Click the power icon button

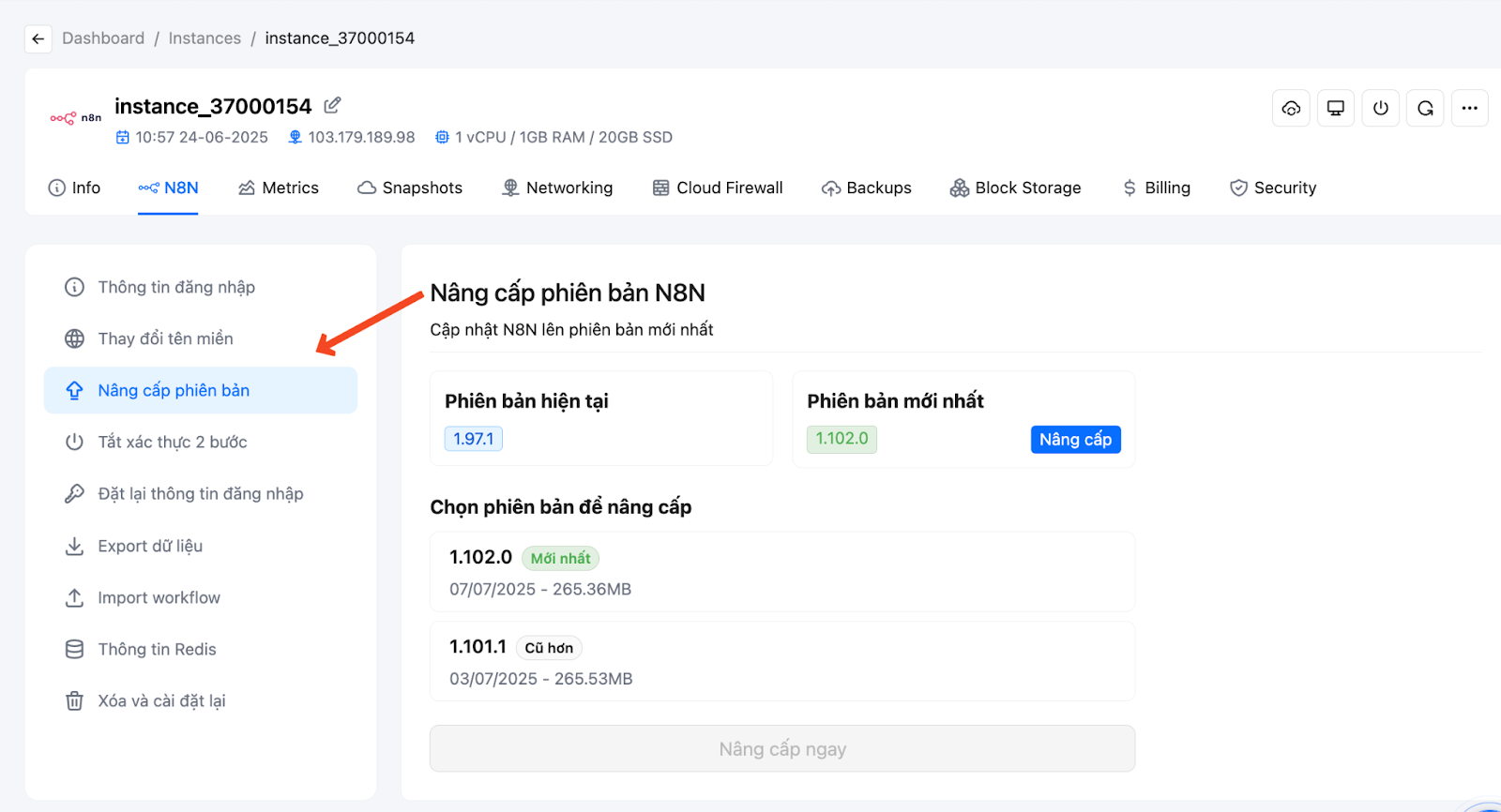click(x=1381, y=108)
